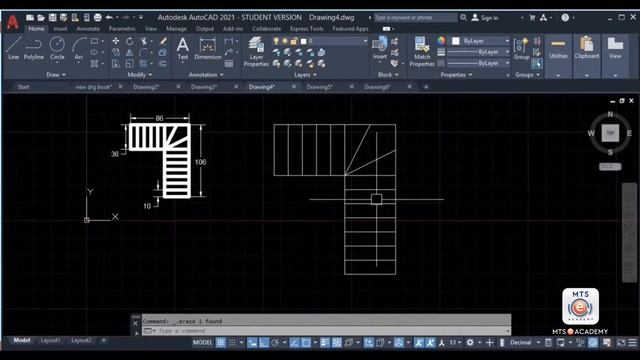Viewport: 640px width, 360px height.
Task: Expand the Modify panel
Action: point(140,75)
